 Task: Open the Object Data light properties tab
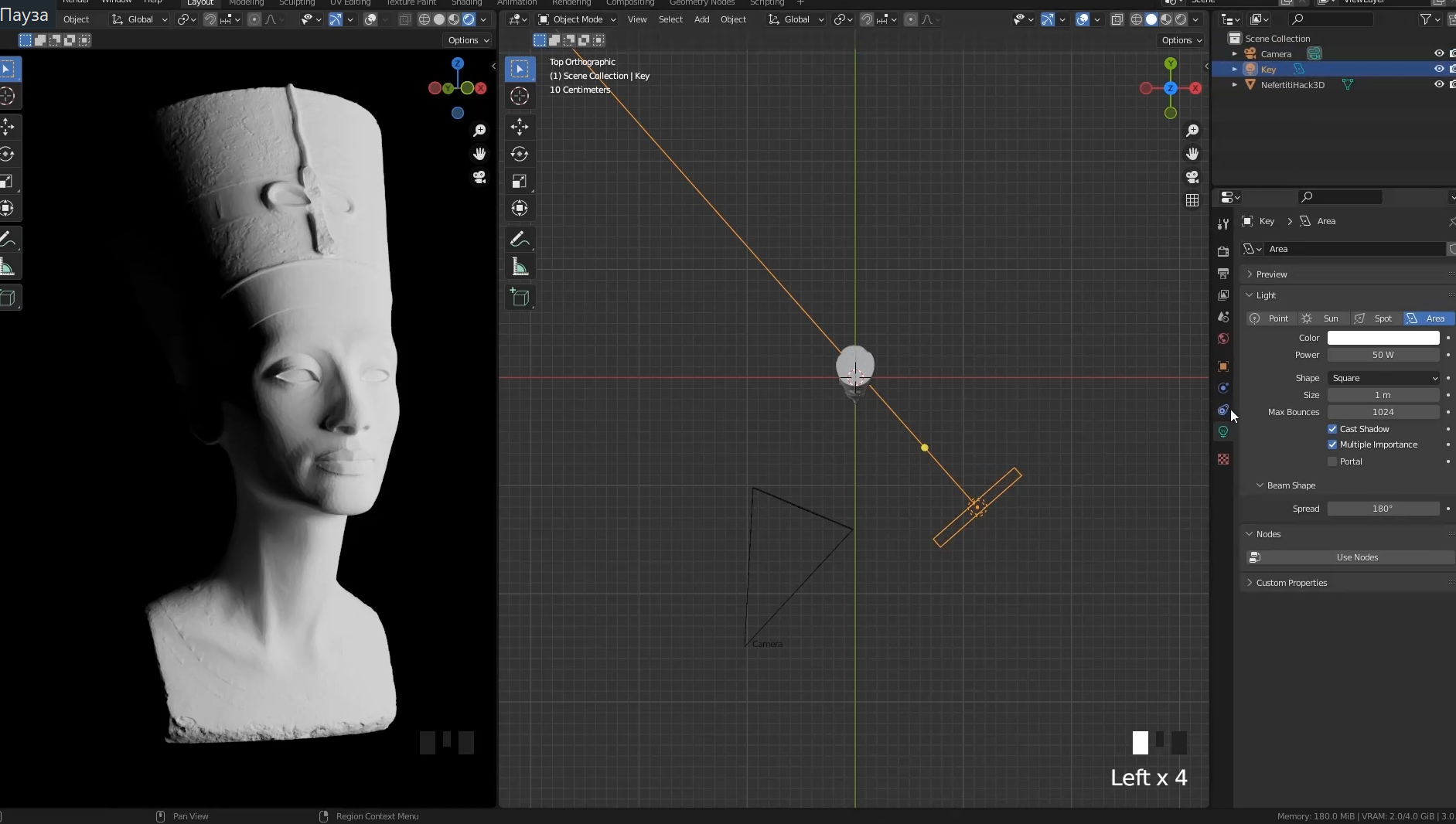pyautogui.click(x=1223, y=431)
